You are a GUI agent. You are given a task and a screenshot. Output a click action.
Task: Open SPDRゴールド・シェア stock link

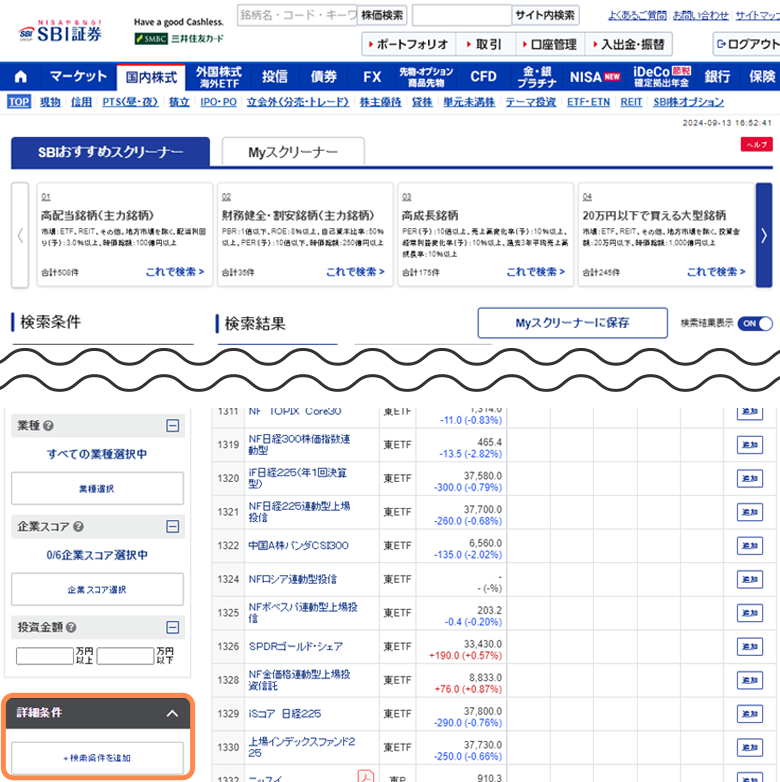295,646
